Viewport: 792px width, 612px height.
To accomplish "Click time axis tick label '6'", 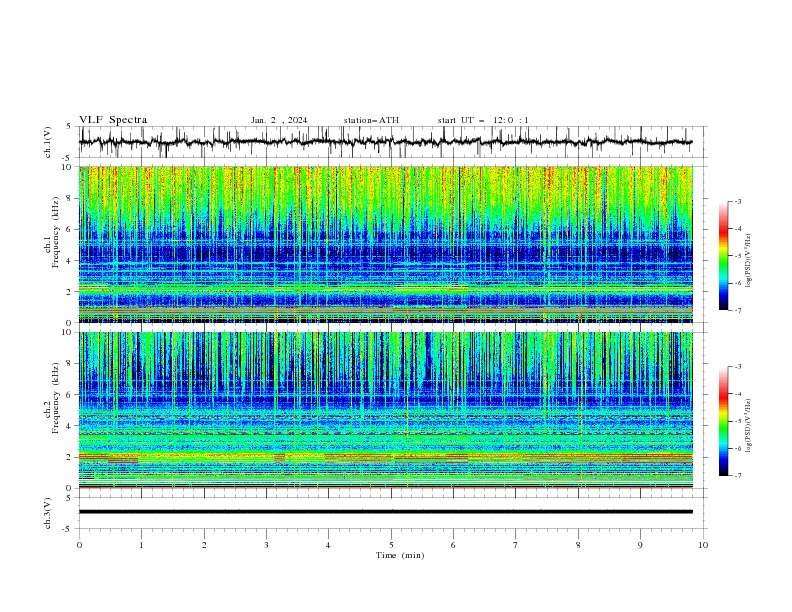I will pyautogui.click(x=453, y=545).
